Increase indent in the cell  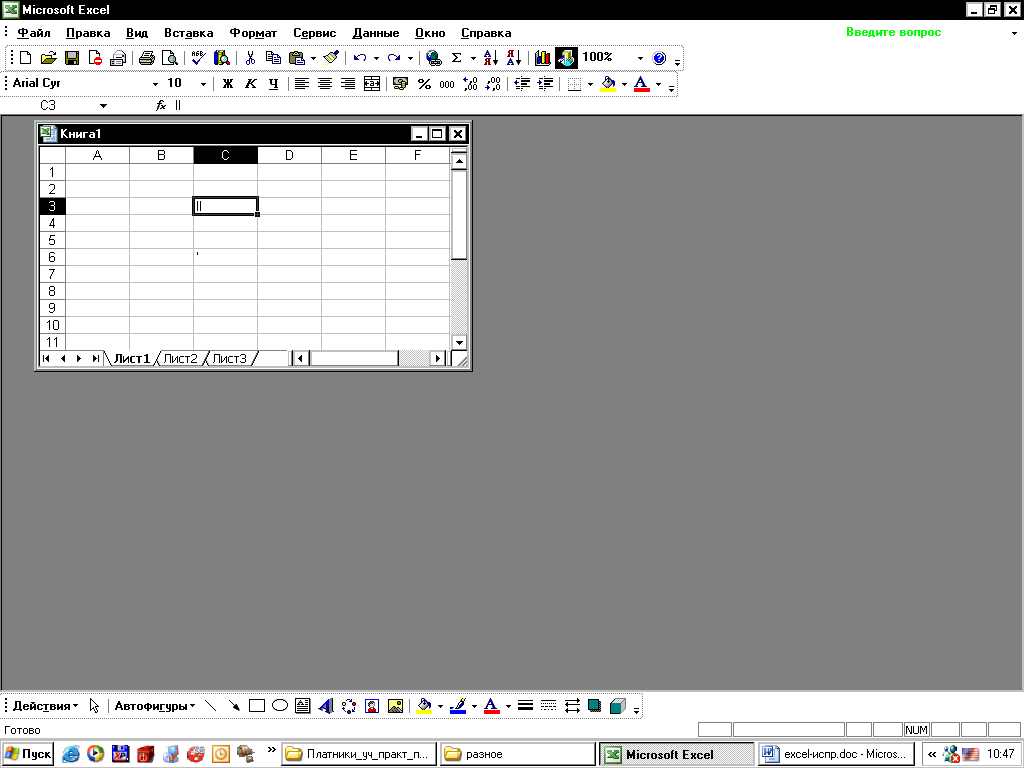[x=545, y=84]
